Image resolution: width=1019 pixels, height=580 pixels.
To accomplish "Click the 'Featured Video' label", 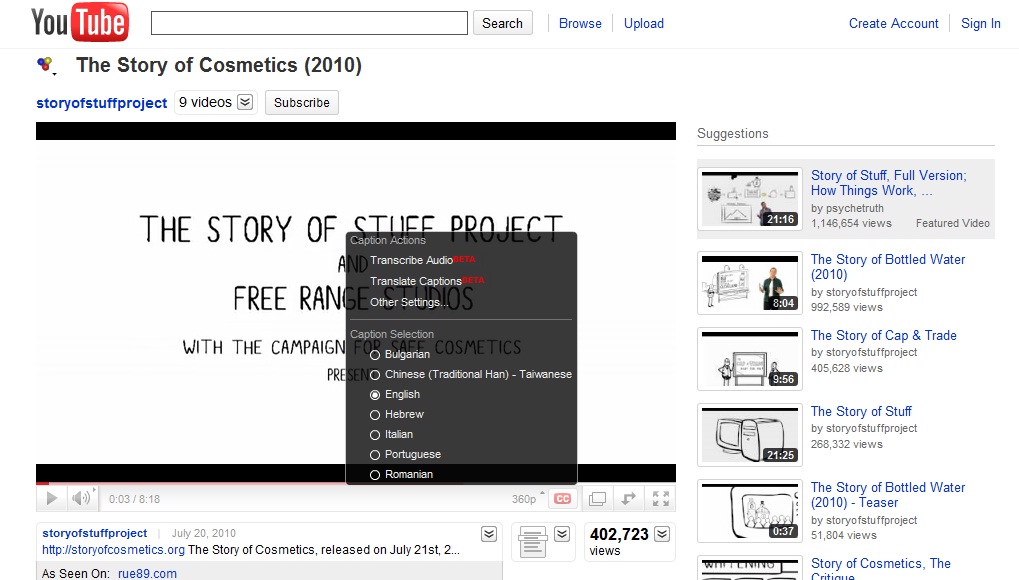I will (x=953, y=224).
